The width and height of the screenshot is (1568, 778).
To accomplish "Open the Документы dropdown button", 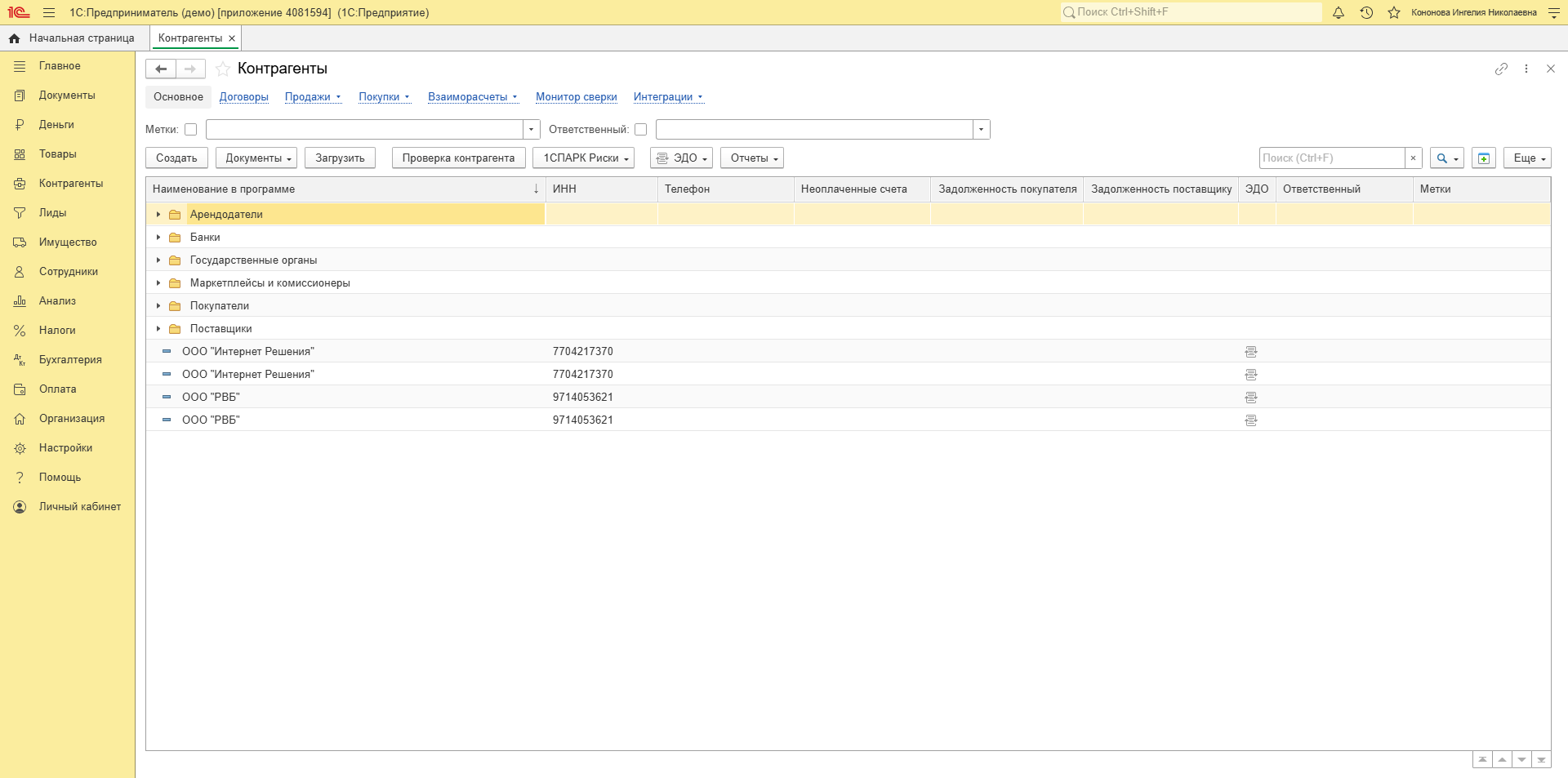I will tap(256, 158).
